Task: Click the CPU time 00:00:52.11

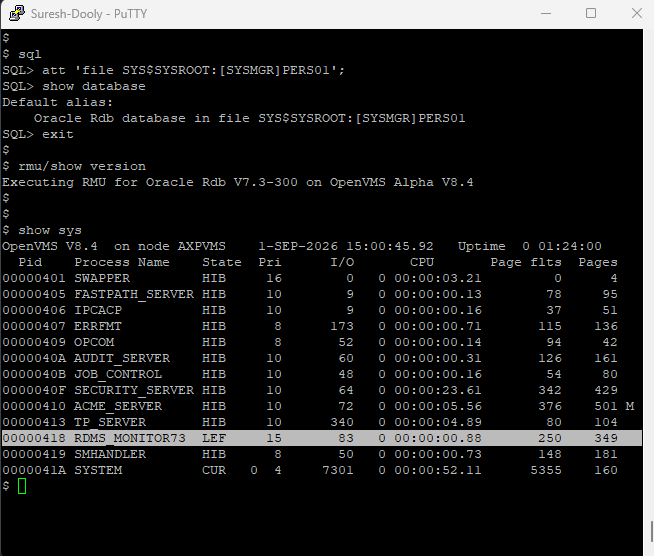Action: pos(438,470)
